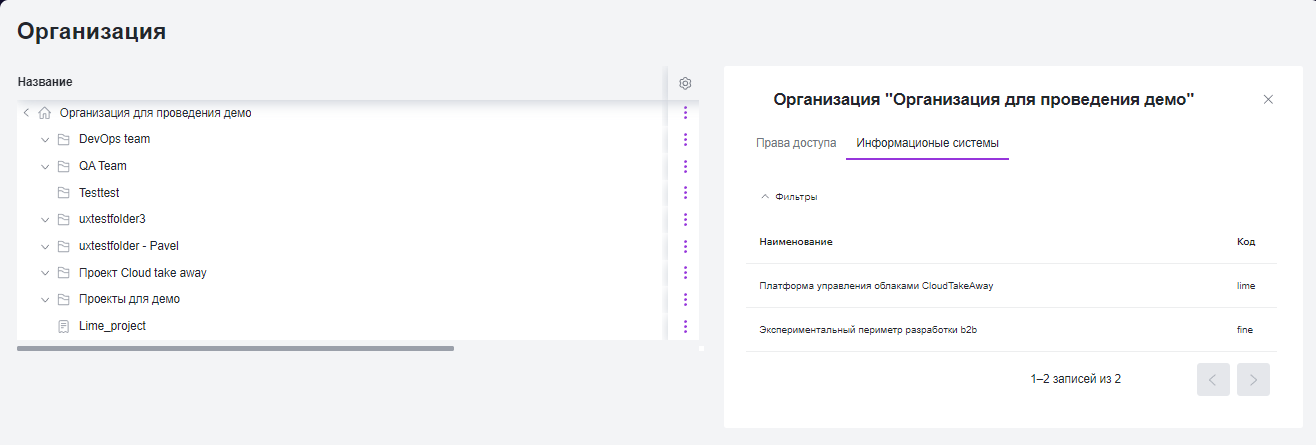Click the folder icon beside QA Team
This screenshot has height=445, width=1316.
coord(64,166)
